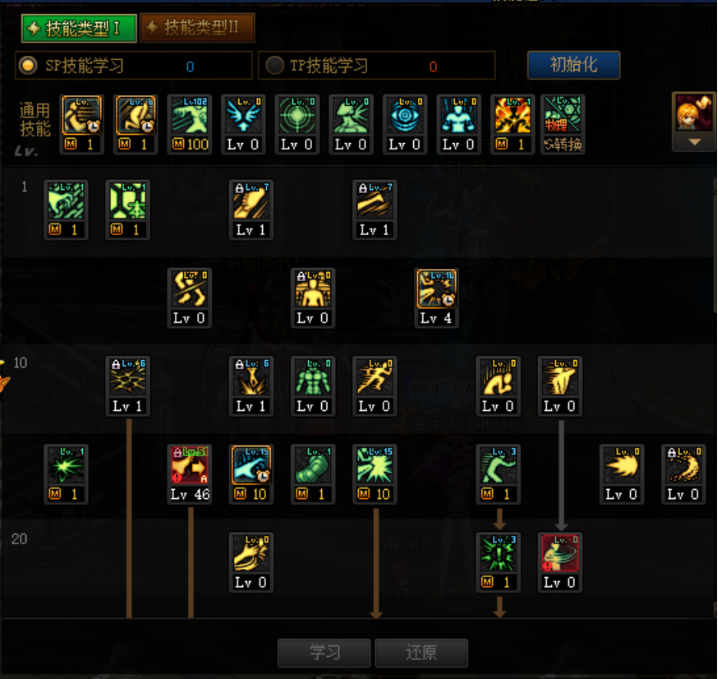Switch to the 技能类型I tab
This screenshot has height=679, width=718.
pos(79,28)
